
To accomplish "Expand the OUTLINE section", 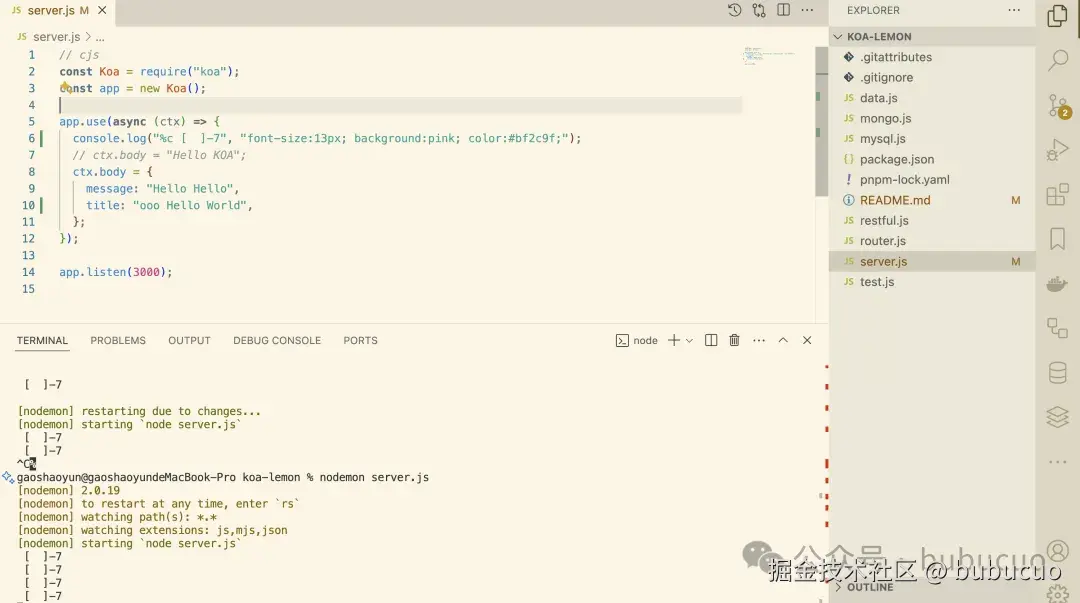I will (931, 587).
